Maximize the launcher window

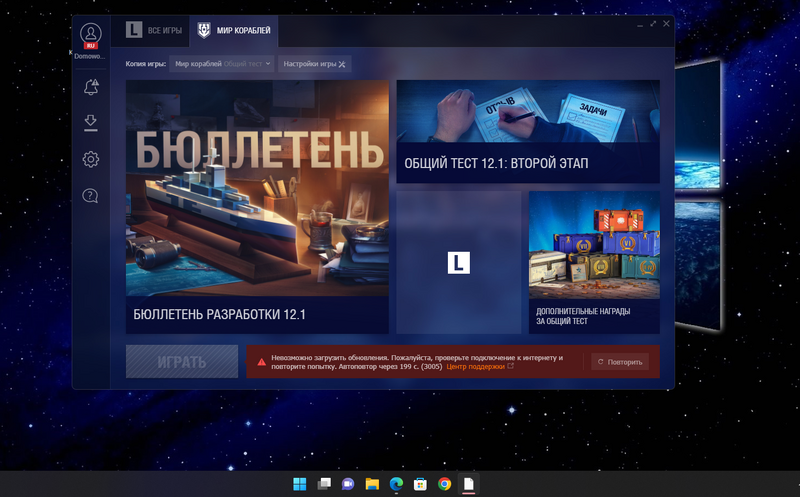(653, 24)
